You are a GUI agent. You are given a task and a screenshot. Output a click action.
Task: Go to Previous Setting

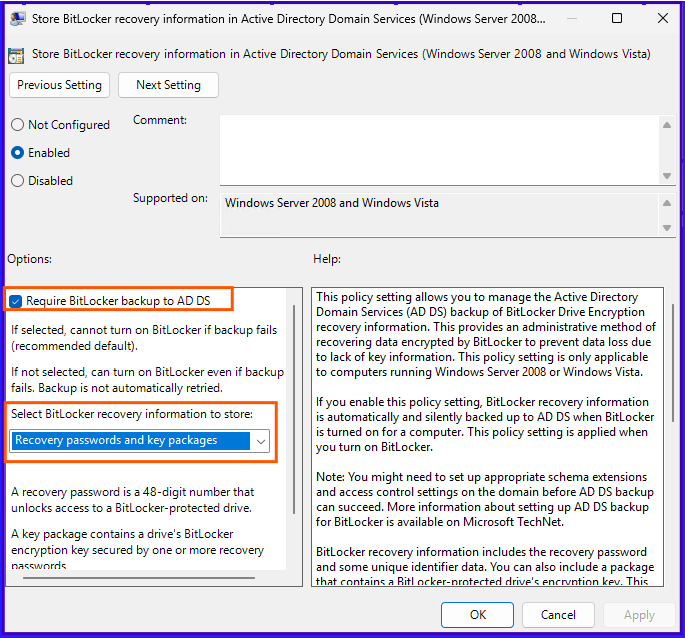(x=60, y=85)
